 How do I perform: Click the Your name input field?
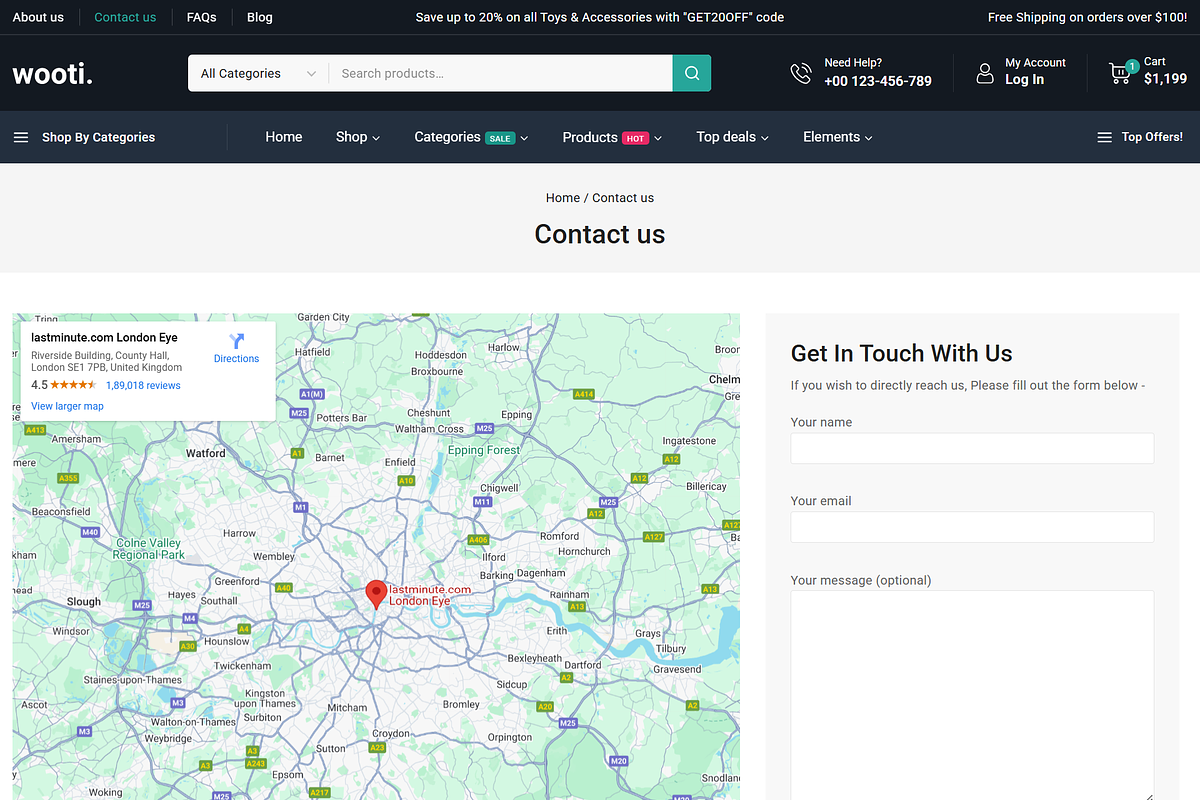[x=972, y=448]
